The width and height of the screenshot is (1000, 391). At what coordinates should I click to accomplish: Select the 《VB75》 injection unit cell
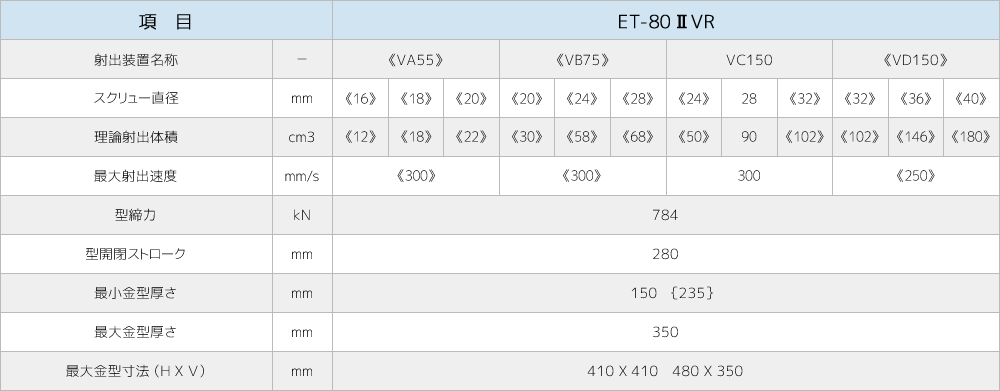pyautogui.click(x=583, y=59)
